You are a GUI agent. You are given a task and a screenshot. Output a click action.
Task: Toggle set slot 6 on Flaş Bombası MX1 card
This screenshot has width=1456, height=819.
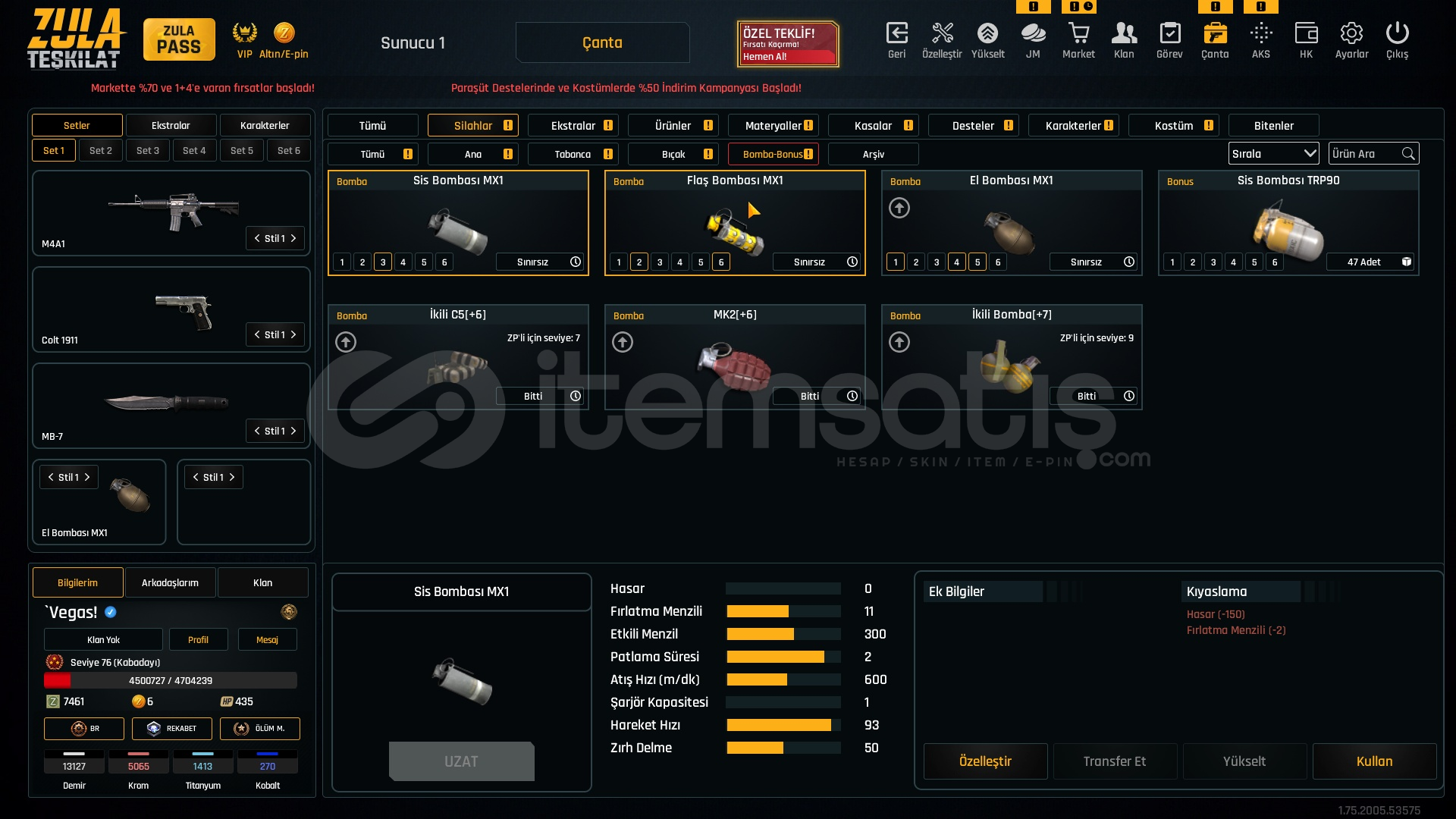coord(721,262)
